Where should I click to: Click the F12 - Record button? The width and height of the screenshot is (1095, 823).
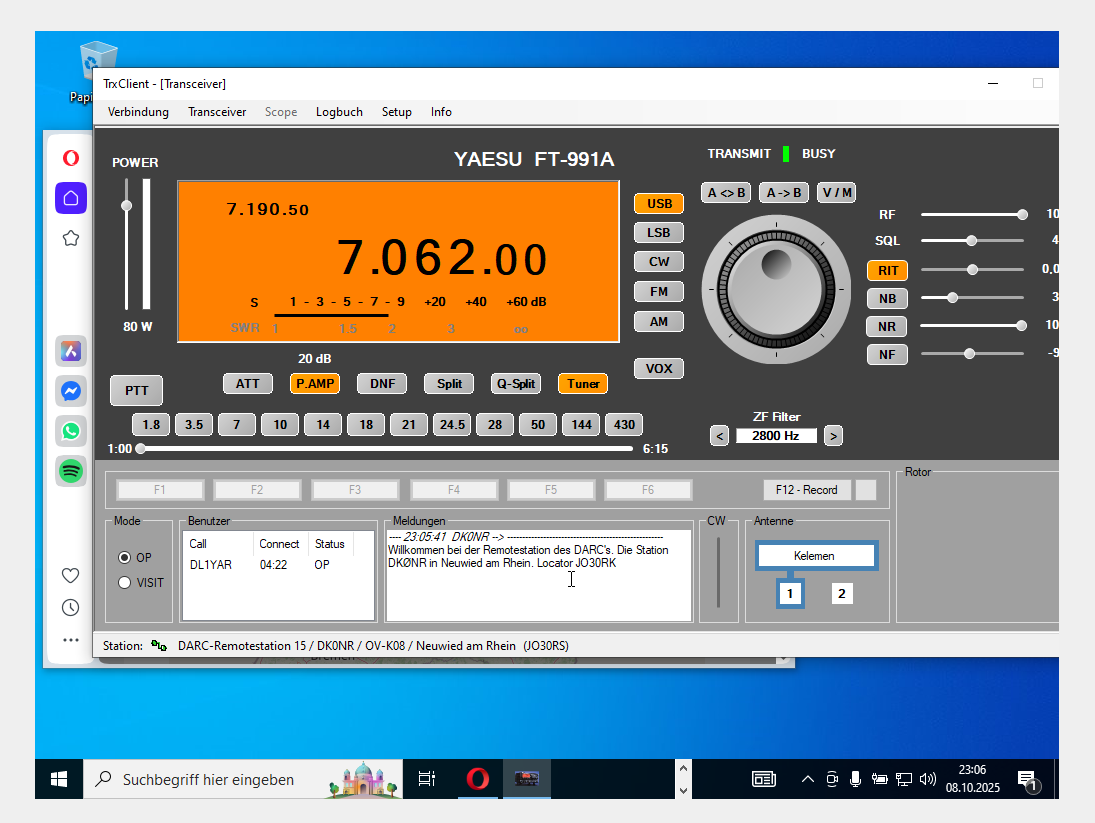pos(806,490)
